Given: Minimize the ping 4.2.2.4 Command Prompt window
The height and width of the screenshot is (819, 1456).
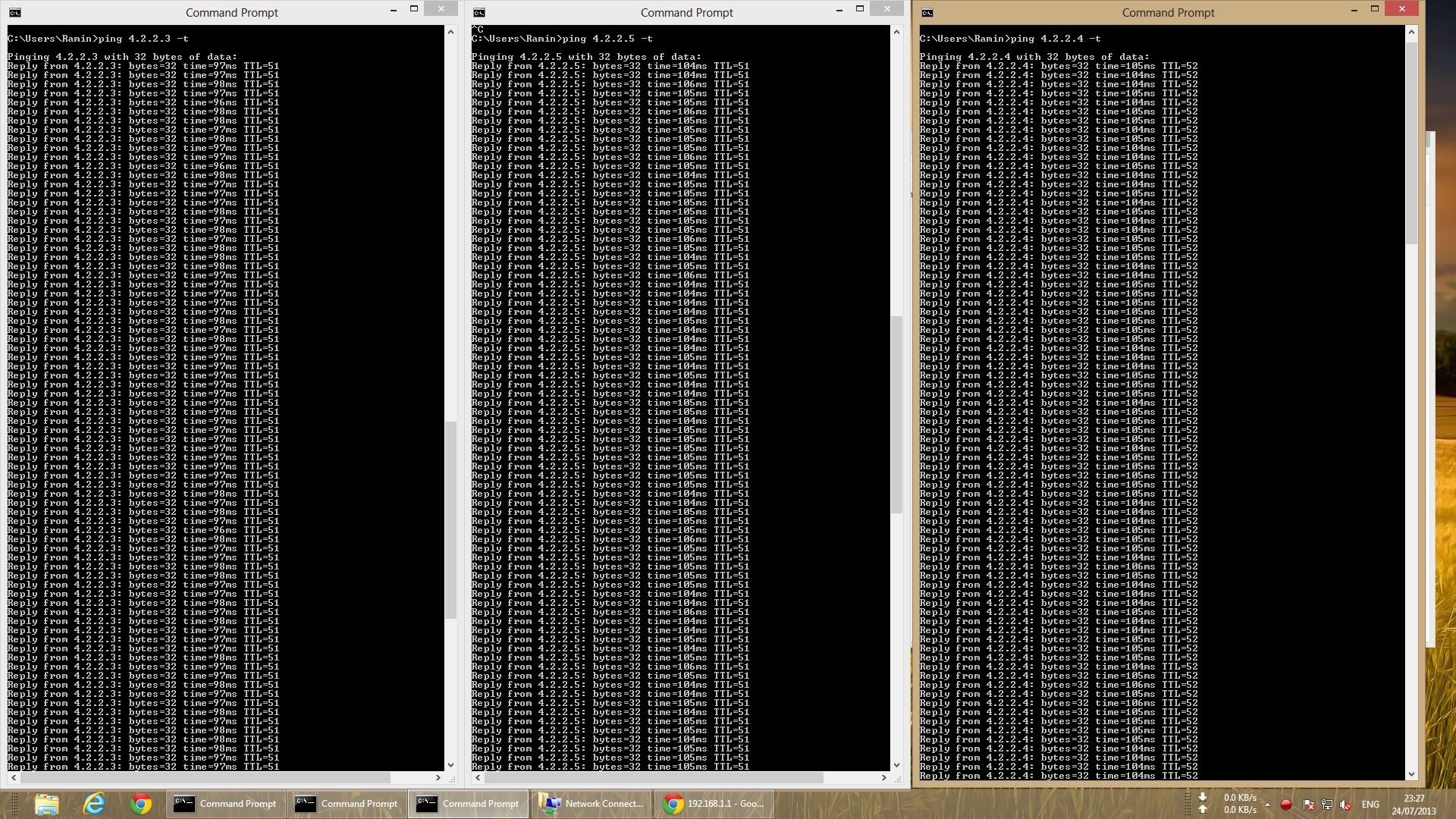Looking at the screenshot, I should [x=1354, y=10].
